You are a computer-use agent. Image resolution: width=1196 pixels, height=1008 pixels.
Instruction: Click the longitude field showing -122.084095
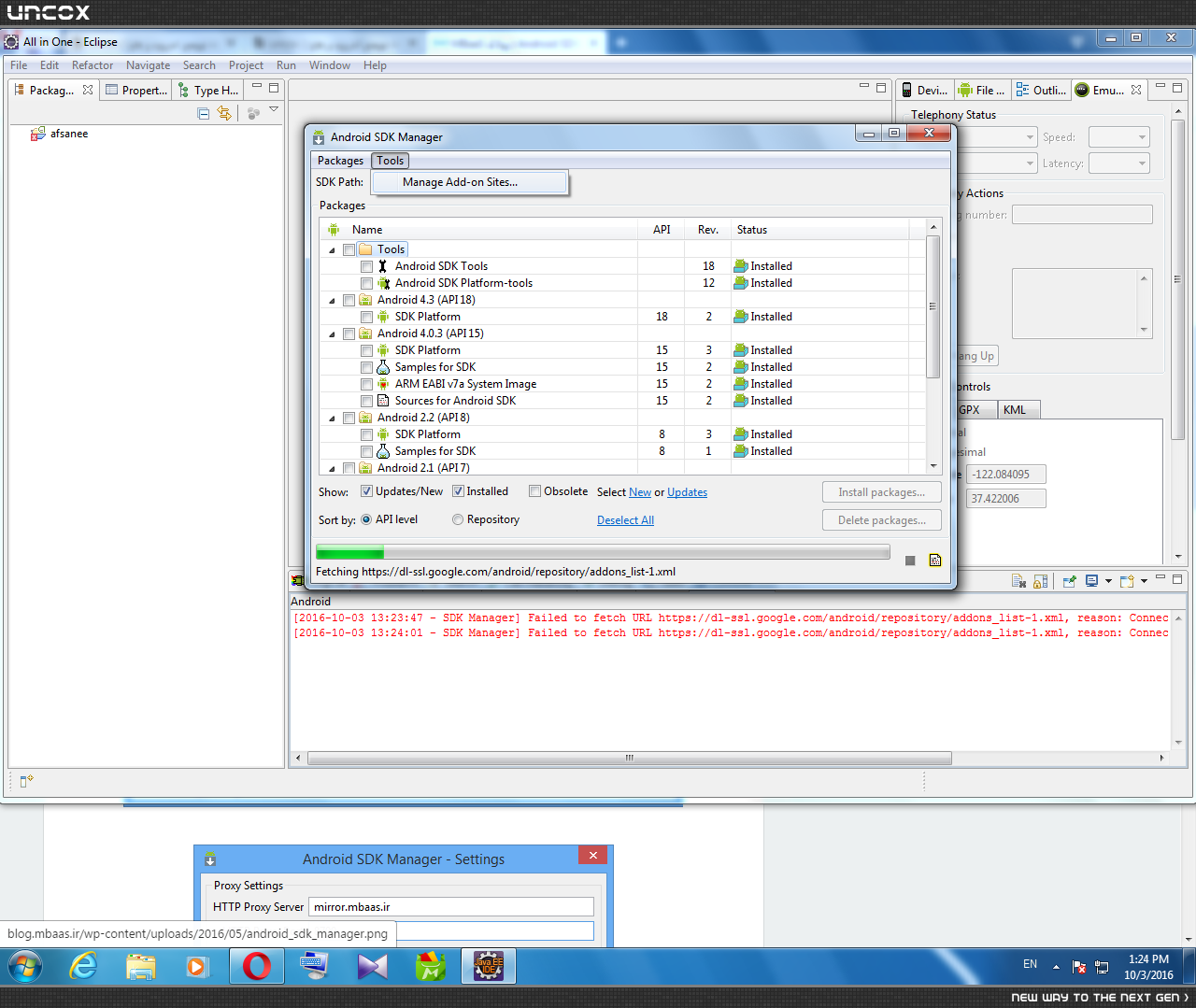coord(1005,475)
